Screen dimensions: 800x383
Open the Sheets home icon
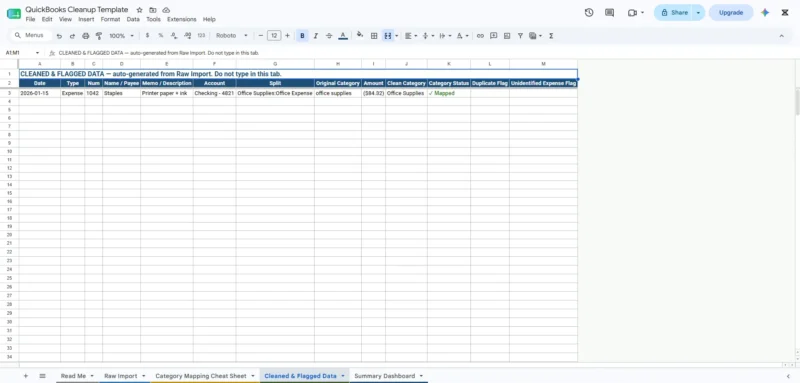coord(14,14)
